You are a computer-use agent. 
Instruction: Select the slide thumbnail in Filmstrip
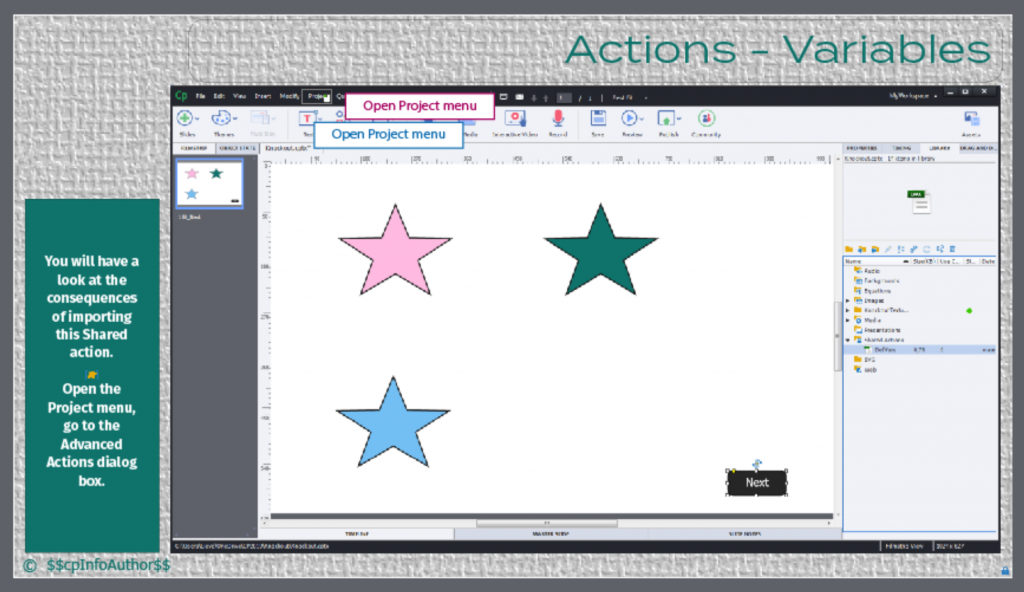209,183
